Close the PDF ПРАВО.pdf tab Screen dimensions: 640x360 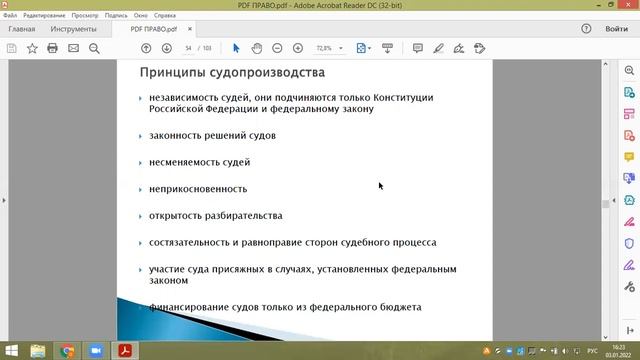pyautogui.click(x=190, y=29)
